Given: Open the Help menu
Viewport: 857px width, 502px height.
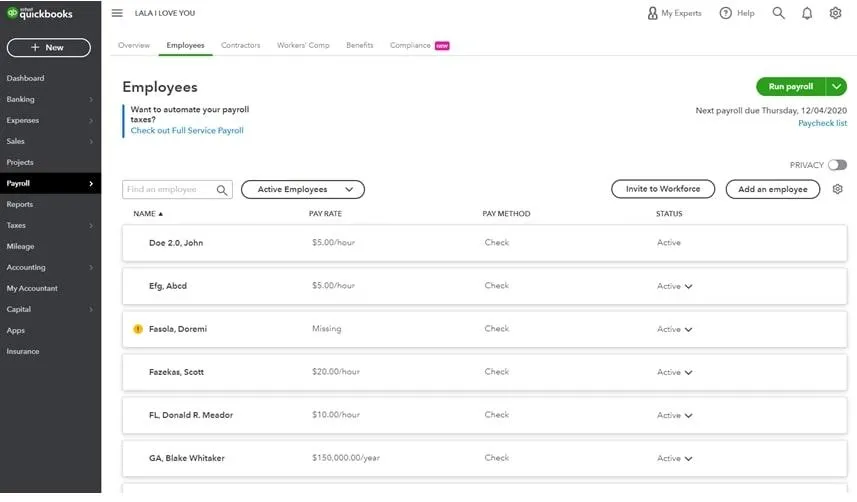Looking at the screenshot, I should [x=737, y=13].
